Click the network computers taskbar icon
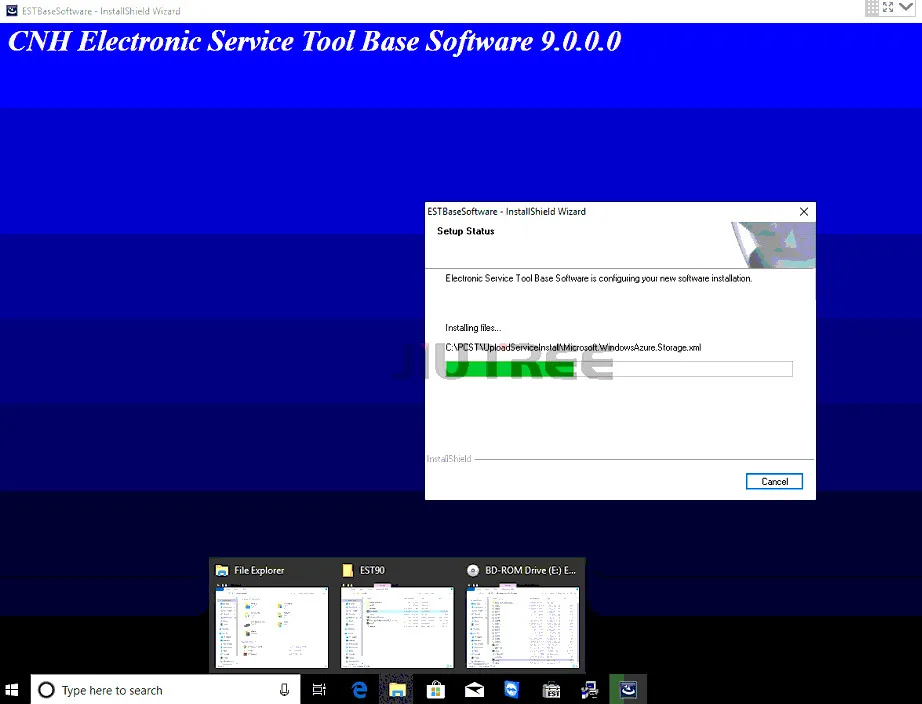This screenshot has width=922, height=704. tap(589, 689)
